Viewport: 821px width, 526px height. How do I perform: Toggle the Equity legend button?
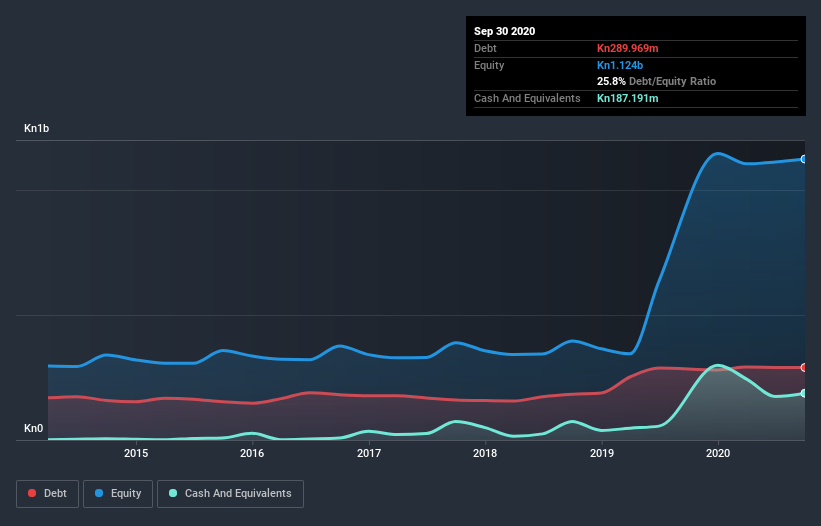118,494
